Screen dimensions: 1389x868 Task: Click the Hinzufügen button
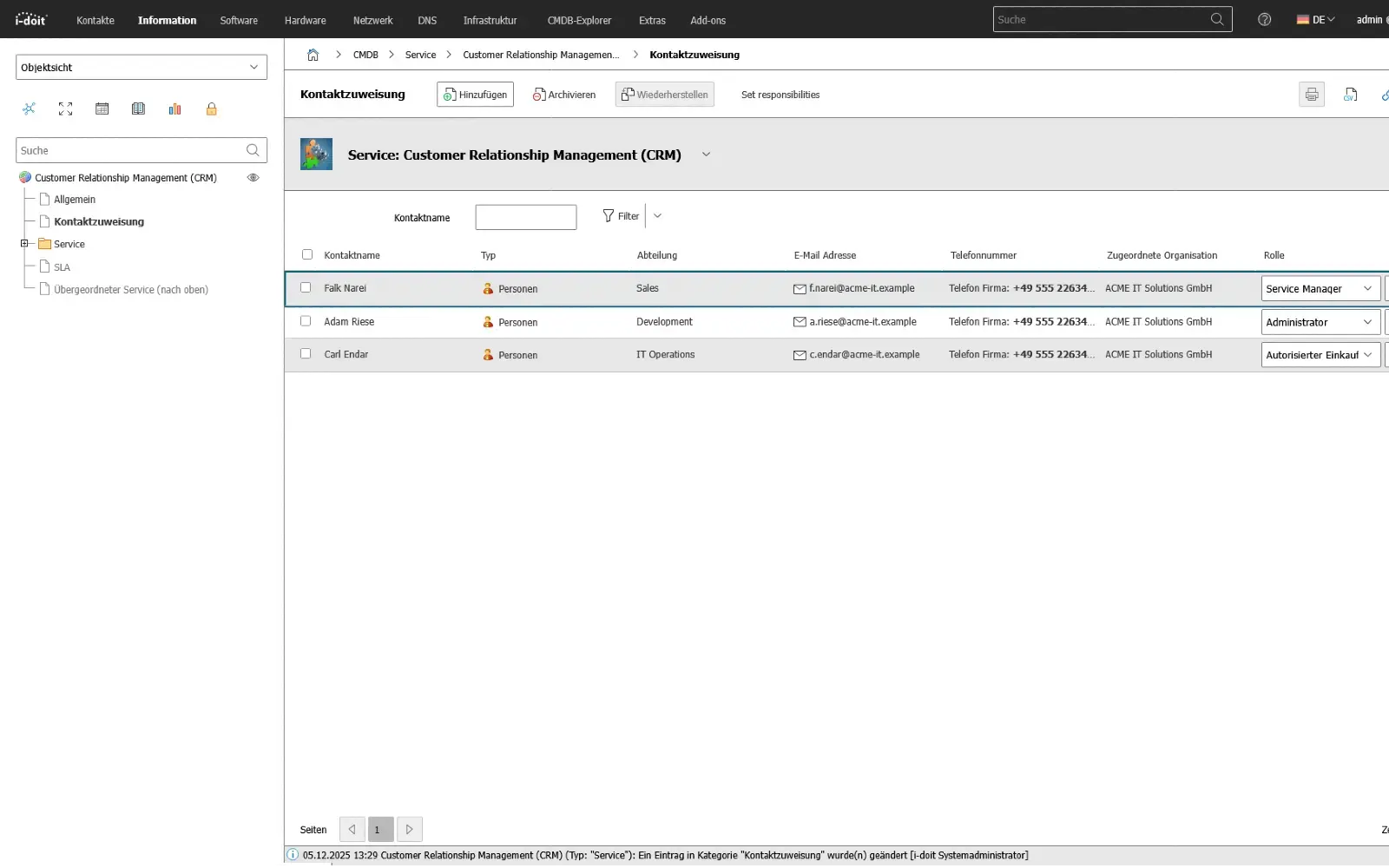point(474,94)
